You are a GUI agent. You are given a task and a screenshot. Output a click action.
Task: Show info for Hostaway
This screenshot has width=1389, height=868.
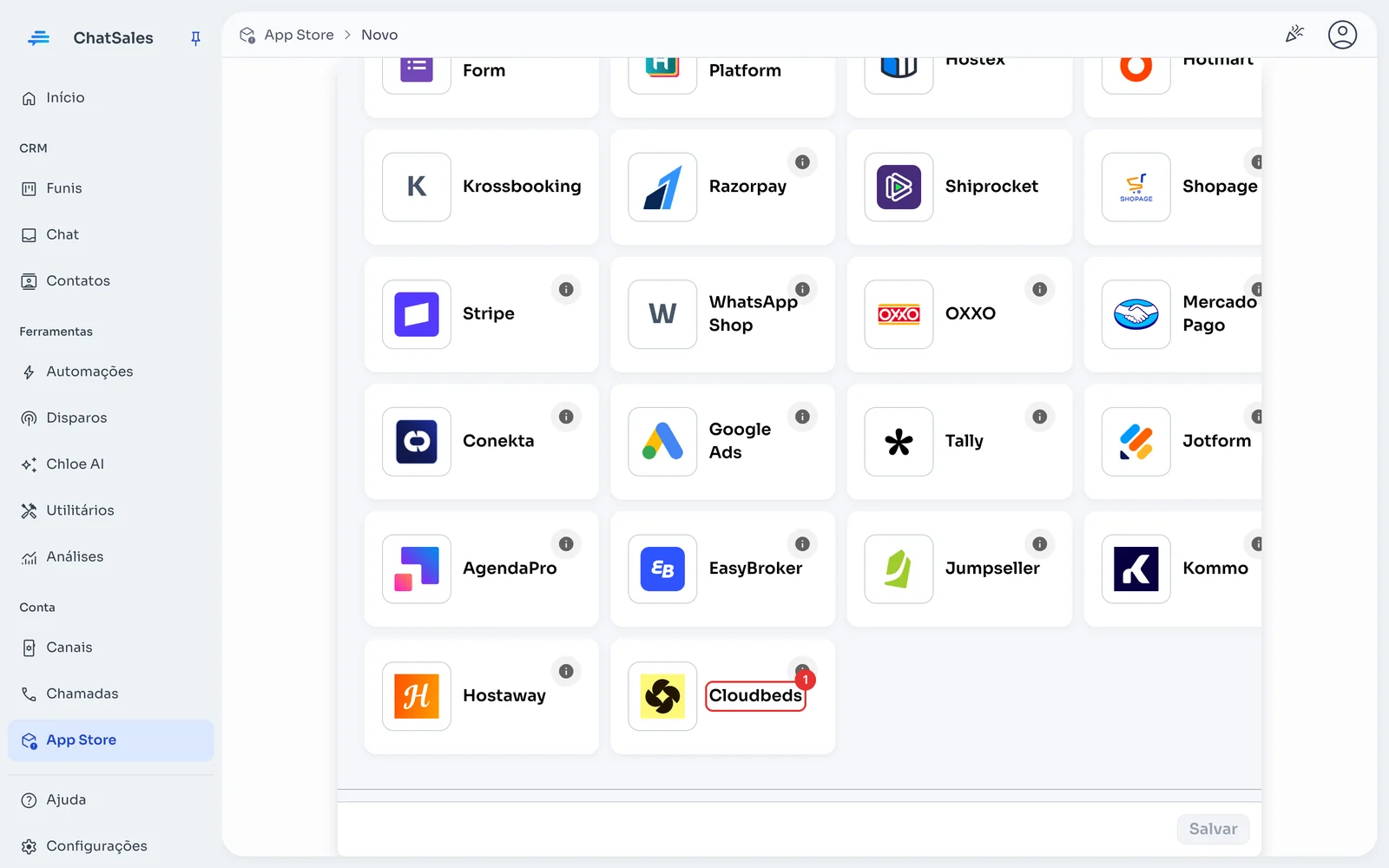[566, 671]
